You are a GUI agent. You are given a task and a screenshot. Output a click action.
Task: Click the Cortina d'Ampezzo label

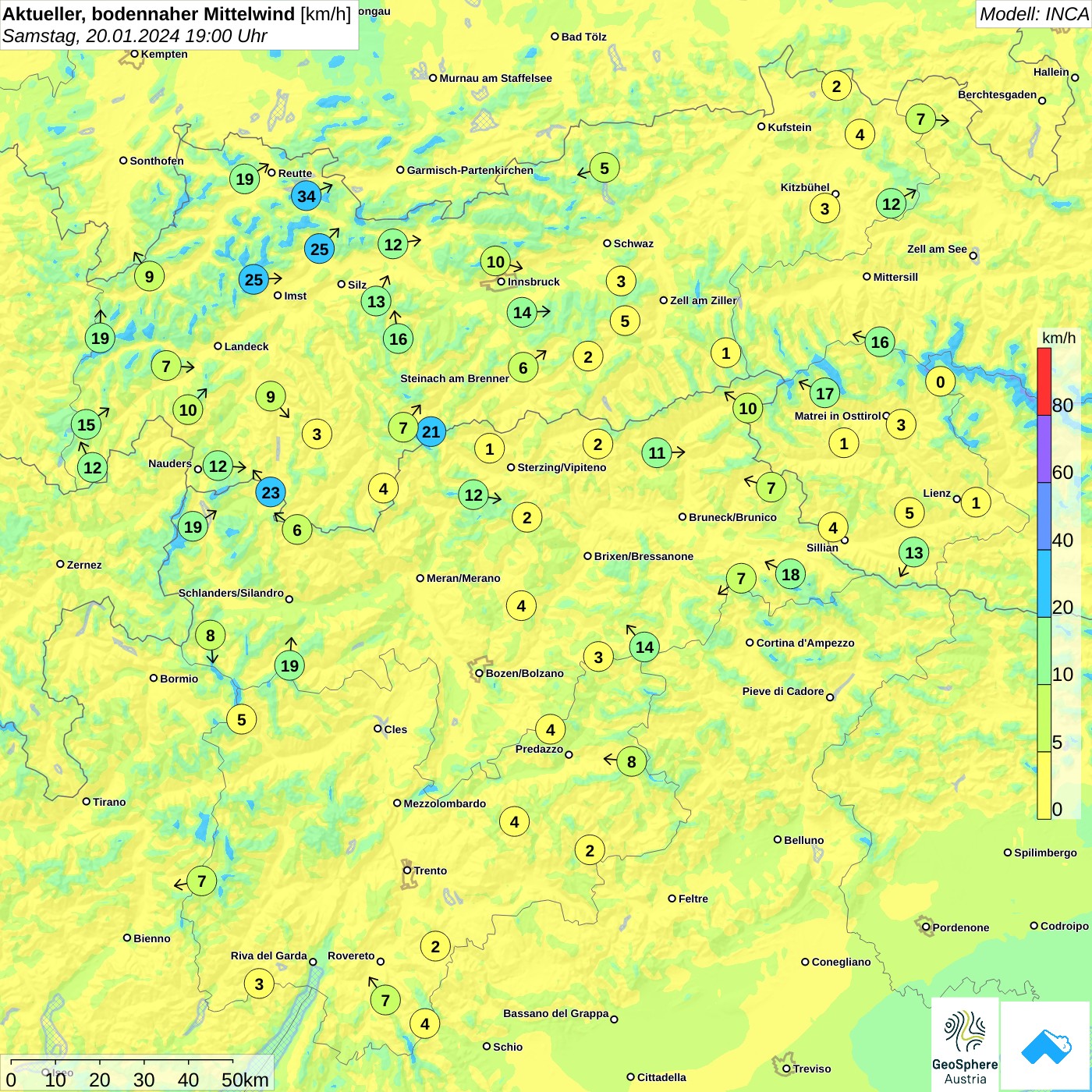[806, 643]
